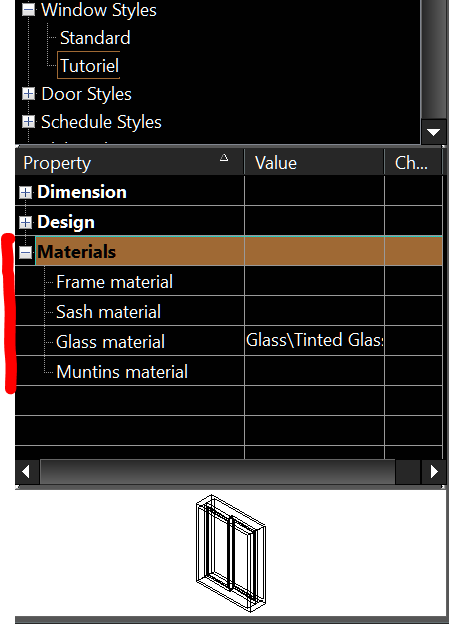Click the tree scroll down arrow

(433, 132)
